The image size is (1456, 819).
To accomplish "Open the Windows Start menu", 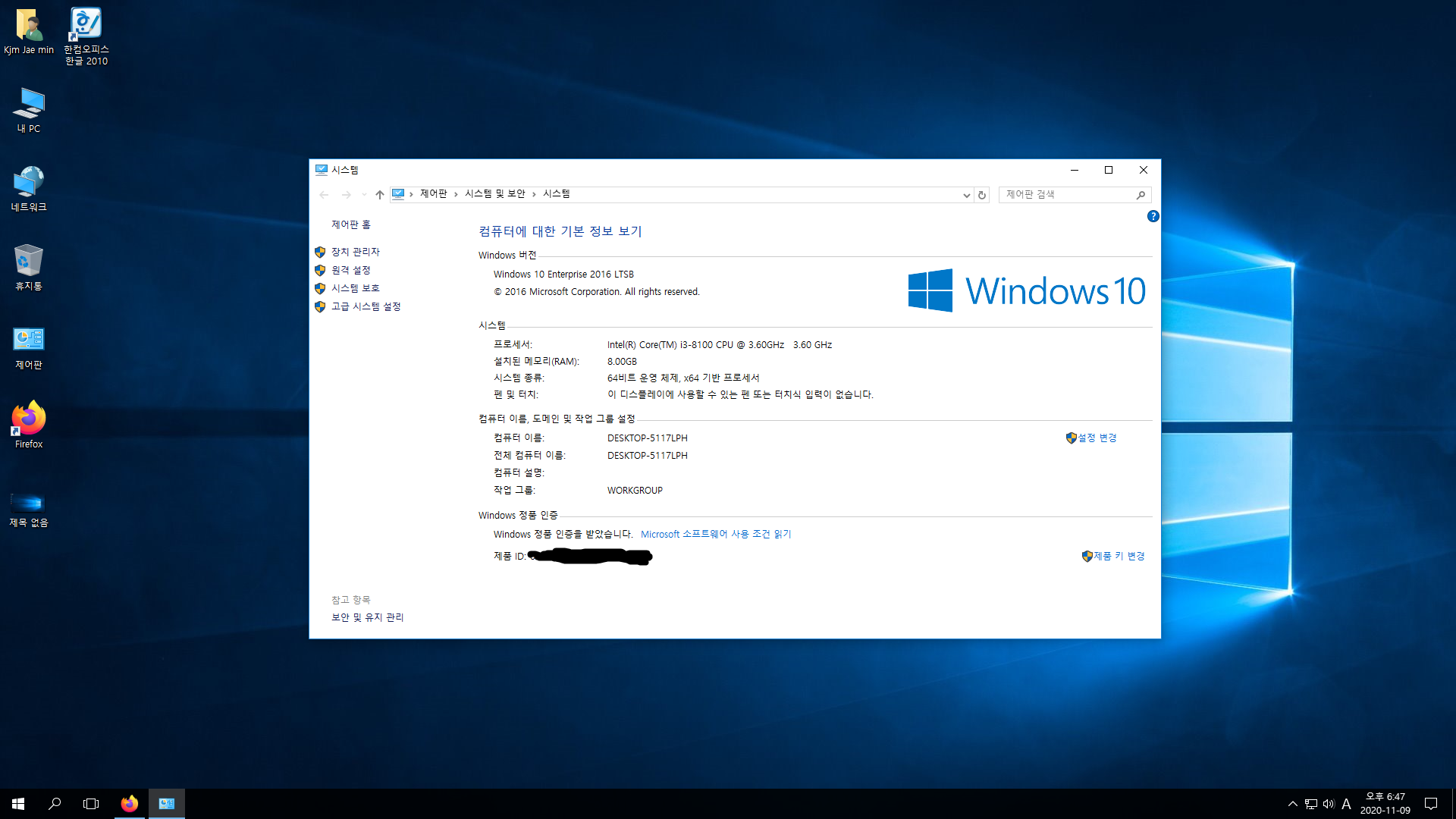I will pyautogui.click(x=18, y=804).
